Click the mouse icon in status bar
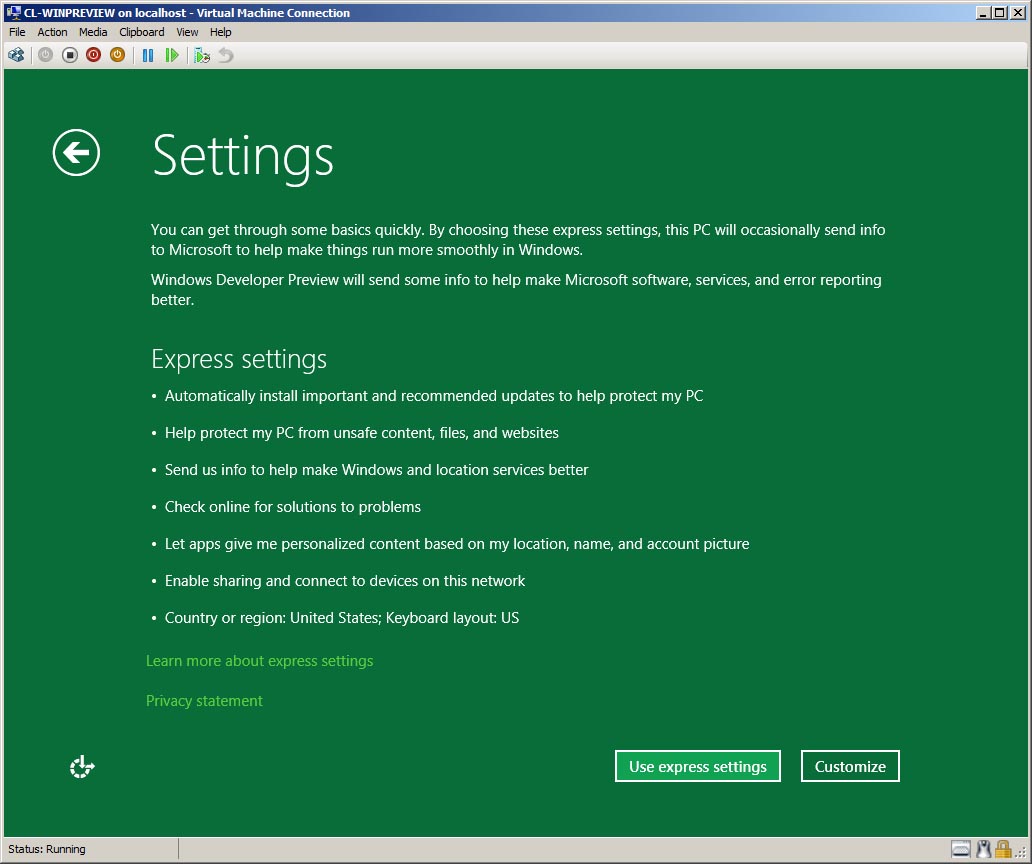Image resolution: width=1032 pixels, height=864 pixels. 983,849
